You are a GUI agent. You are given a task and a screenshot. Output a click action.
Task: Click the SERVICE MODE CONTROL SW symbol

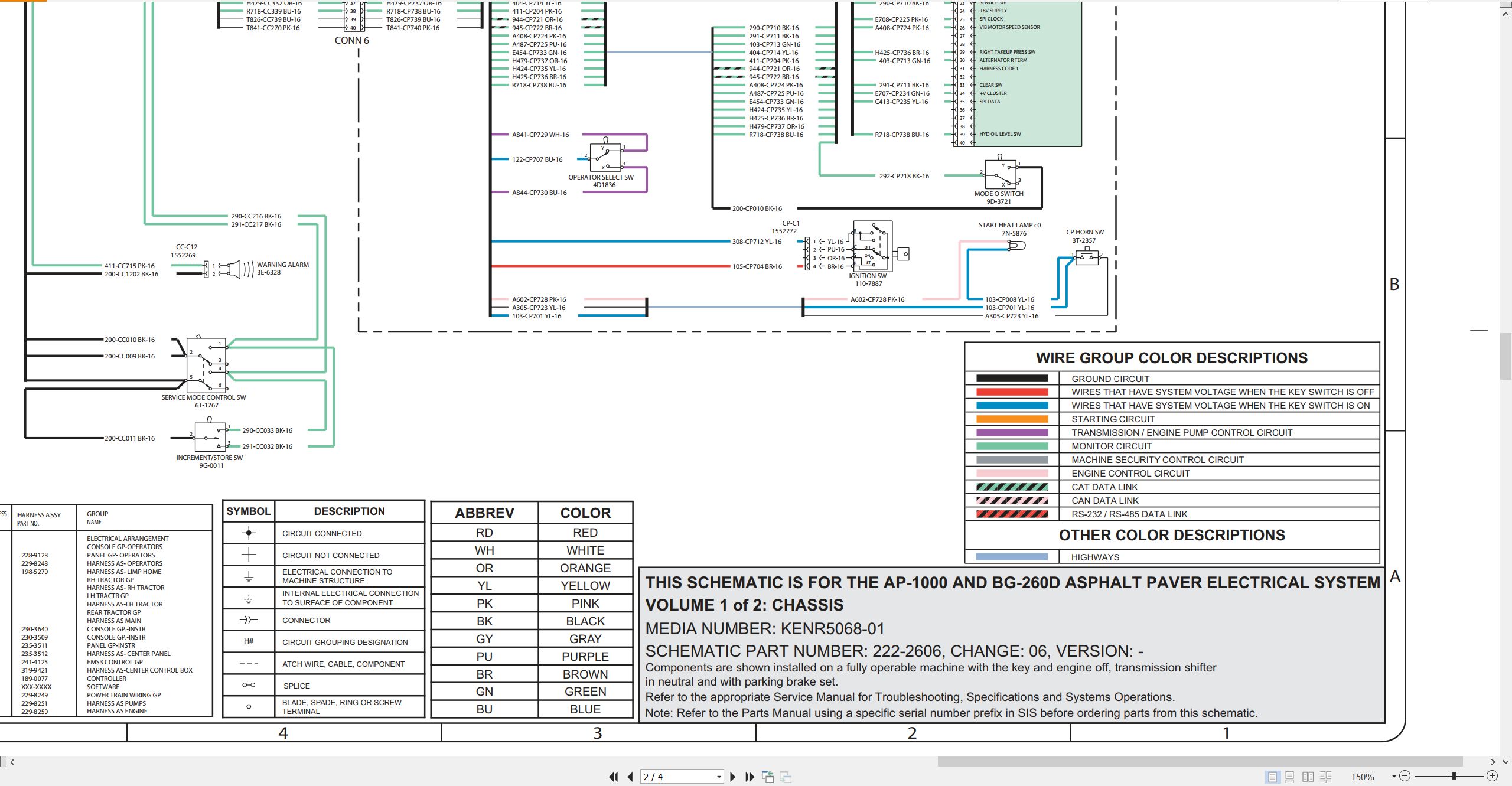click(x=206, y=364)
